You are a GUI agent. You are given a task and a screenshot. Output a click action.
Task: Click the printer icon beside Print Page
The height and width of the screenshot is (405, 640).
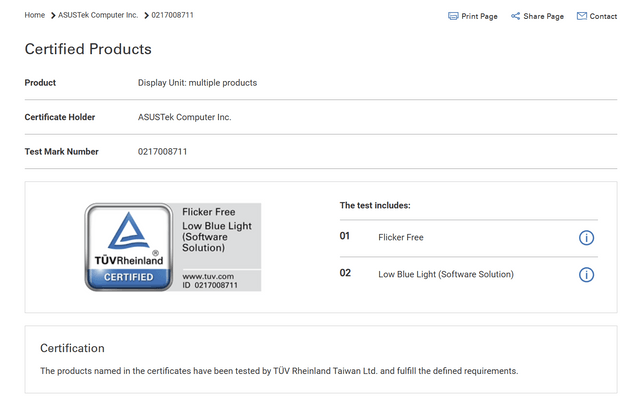coord(453,16)
